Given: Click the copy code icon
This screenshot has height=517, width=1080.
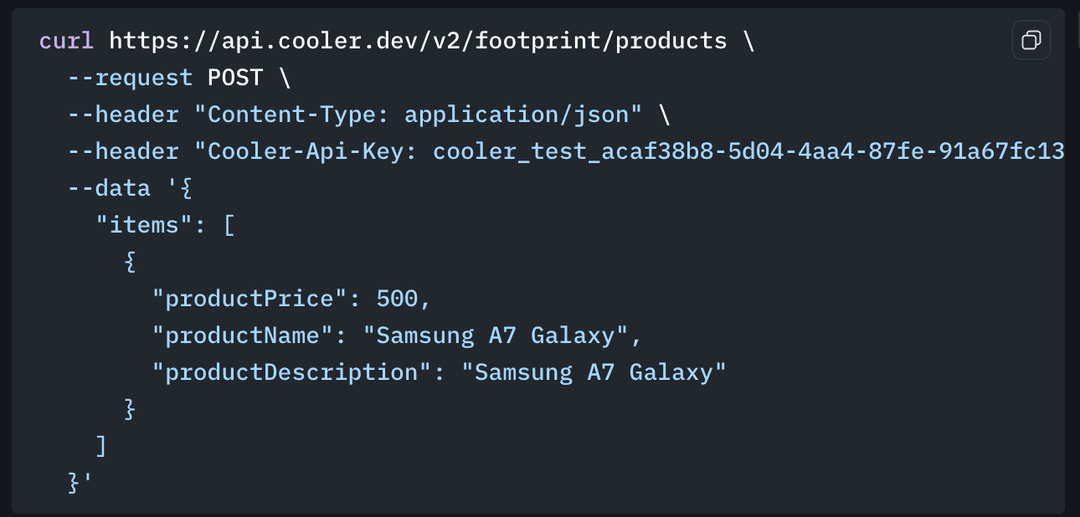Looking at the screenshot, I should pos(1031,40).
